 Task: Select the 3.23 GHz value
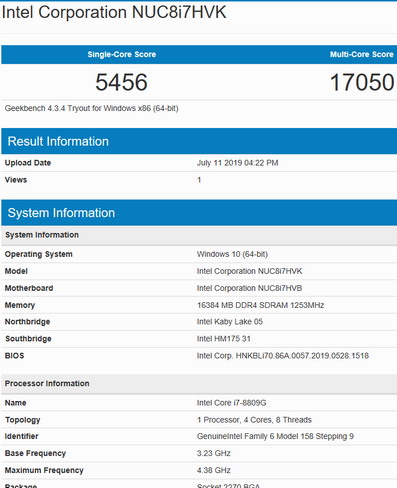point(214,454)
